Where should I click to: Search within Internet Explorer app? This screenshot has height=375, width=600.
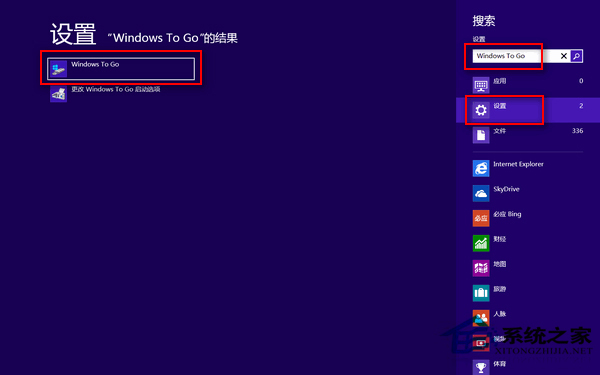coord(528,168)
